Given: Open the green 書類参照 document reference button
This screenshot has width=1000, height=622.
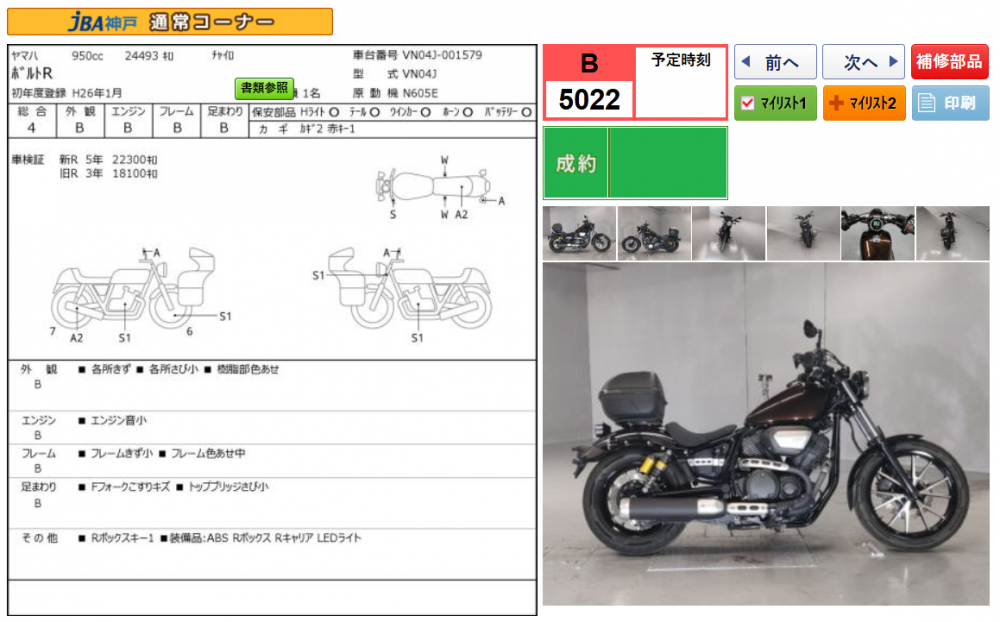Looking at the screenshot, I should [x=264, y=88].
